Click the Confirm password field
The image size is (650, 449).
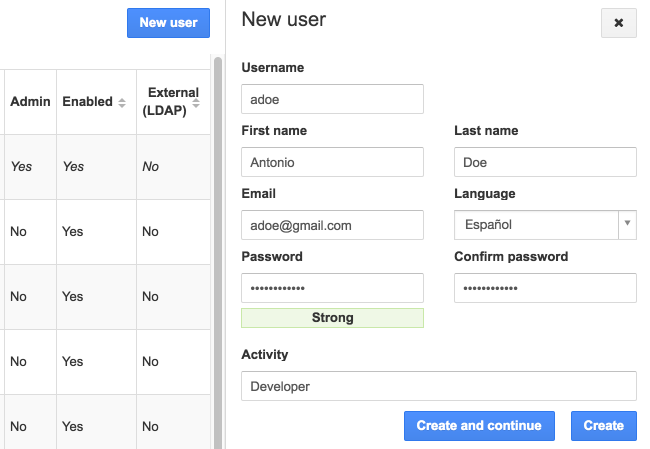[545, 288]
